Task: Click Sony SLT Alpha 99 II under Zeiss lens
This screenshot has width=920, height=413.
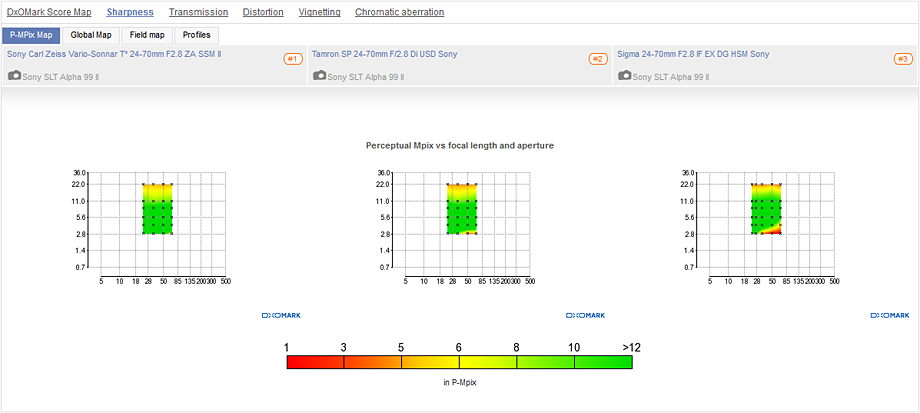Action: tap(60, 77)
